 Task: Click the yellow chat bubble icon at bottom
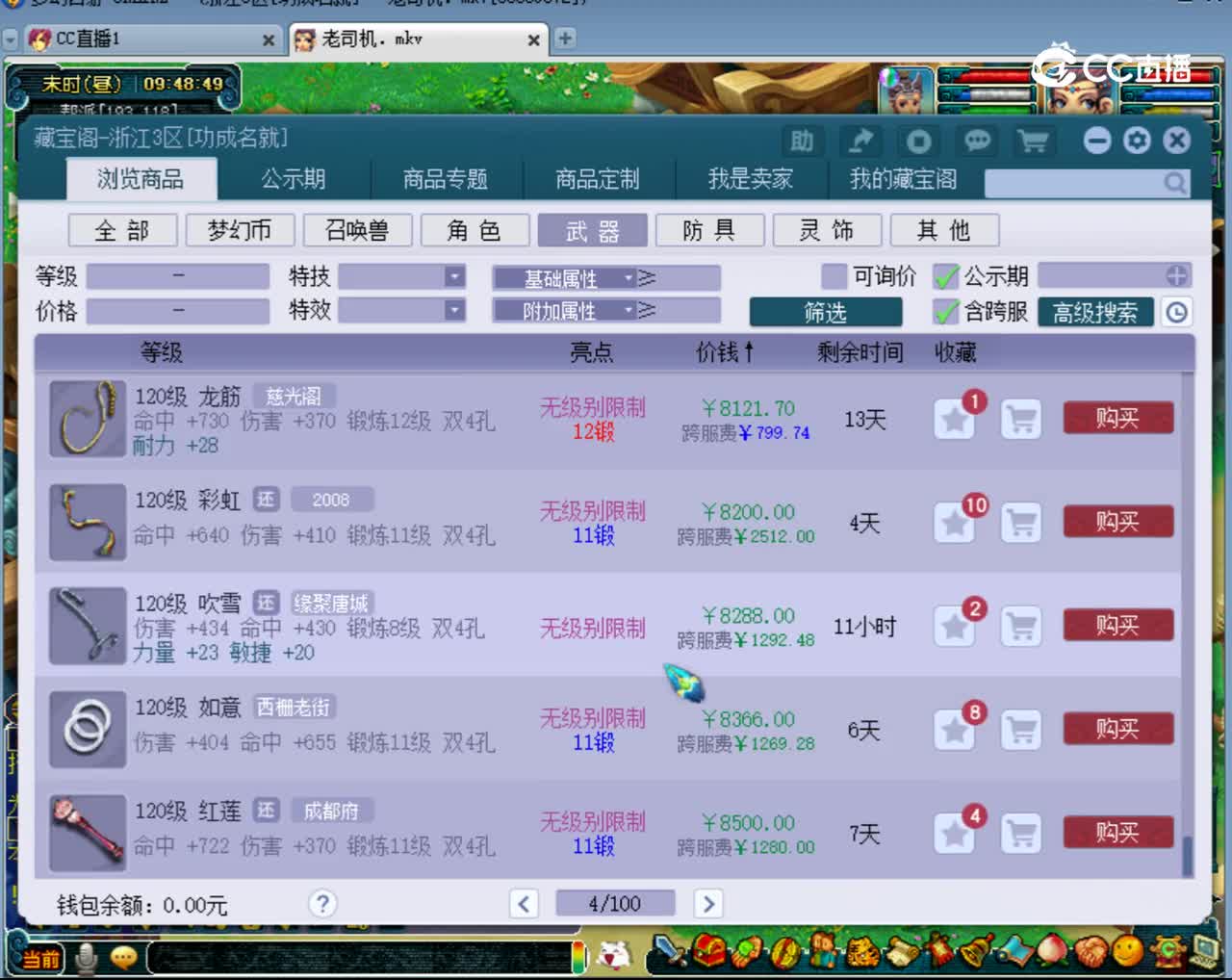coord(124,957)
